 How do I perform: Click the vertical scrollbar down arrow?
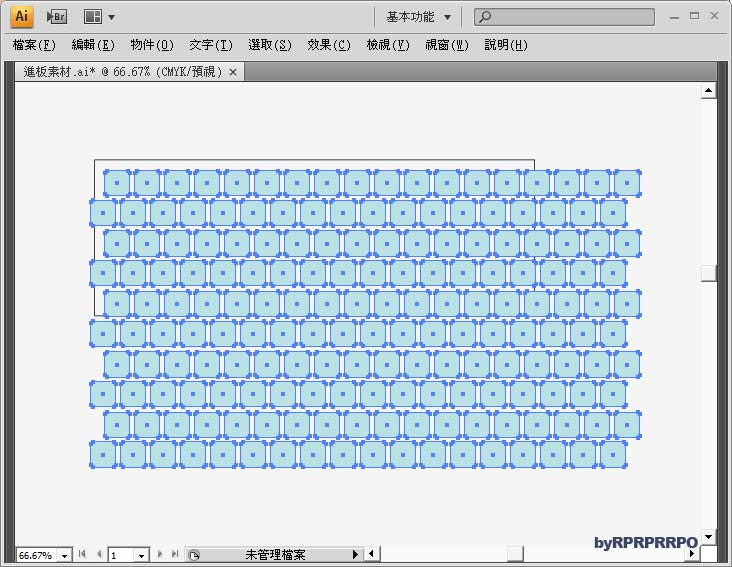tap(708, 537)
